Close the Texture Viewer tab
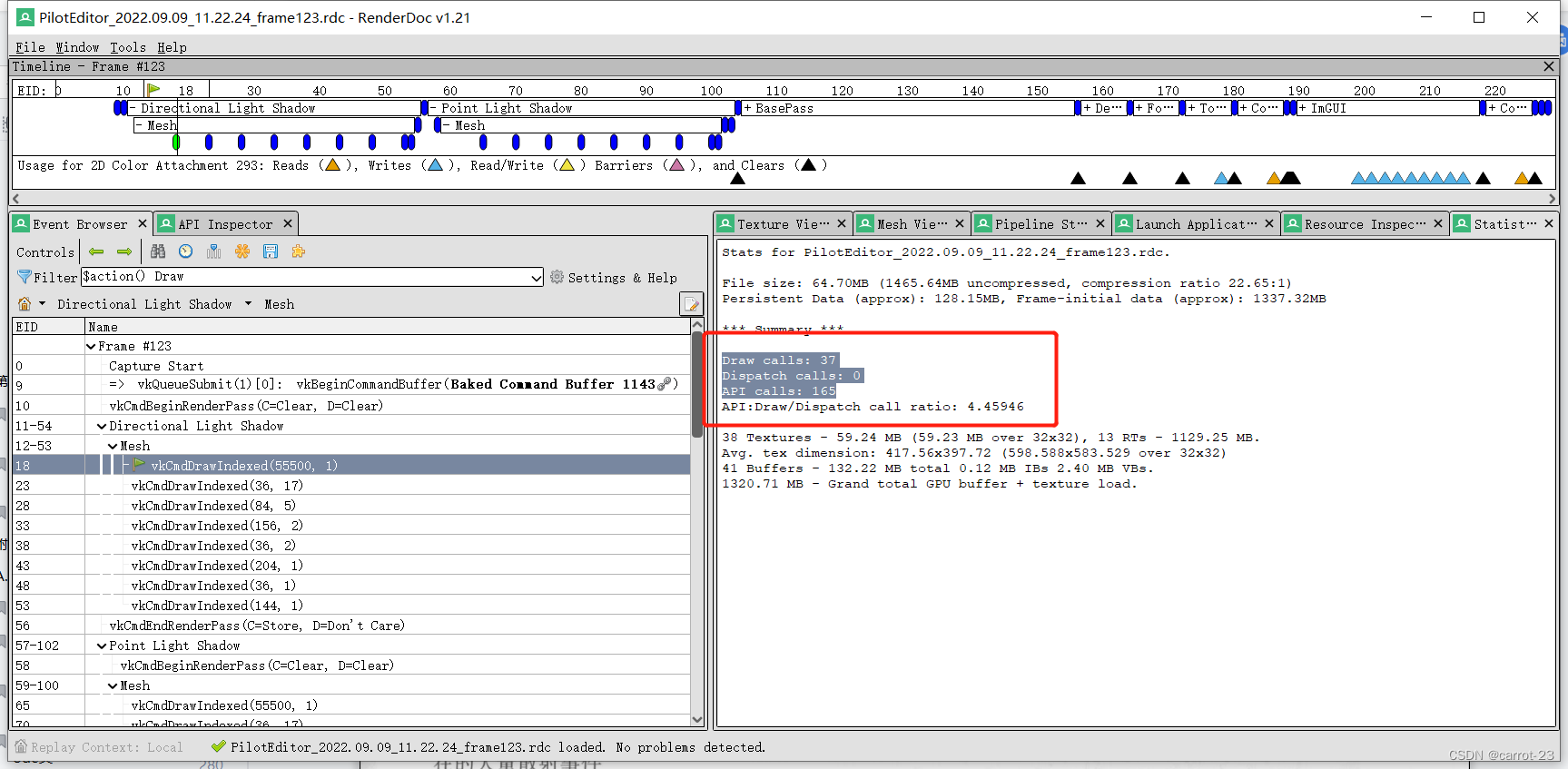1568x769 pixels. click(842, 223)
